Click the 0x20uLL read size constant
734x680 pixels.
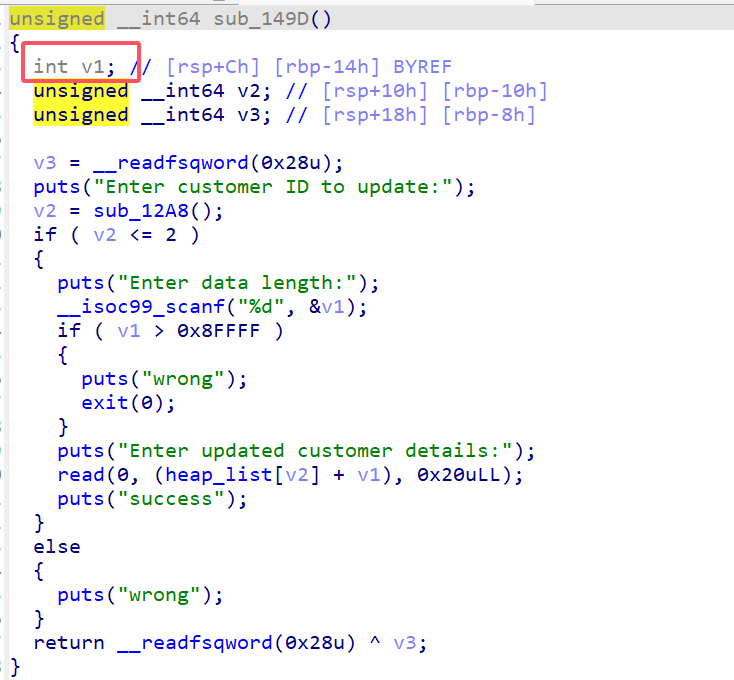(x=457, y=475)
